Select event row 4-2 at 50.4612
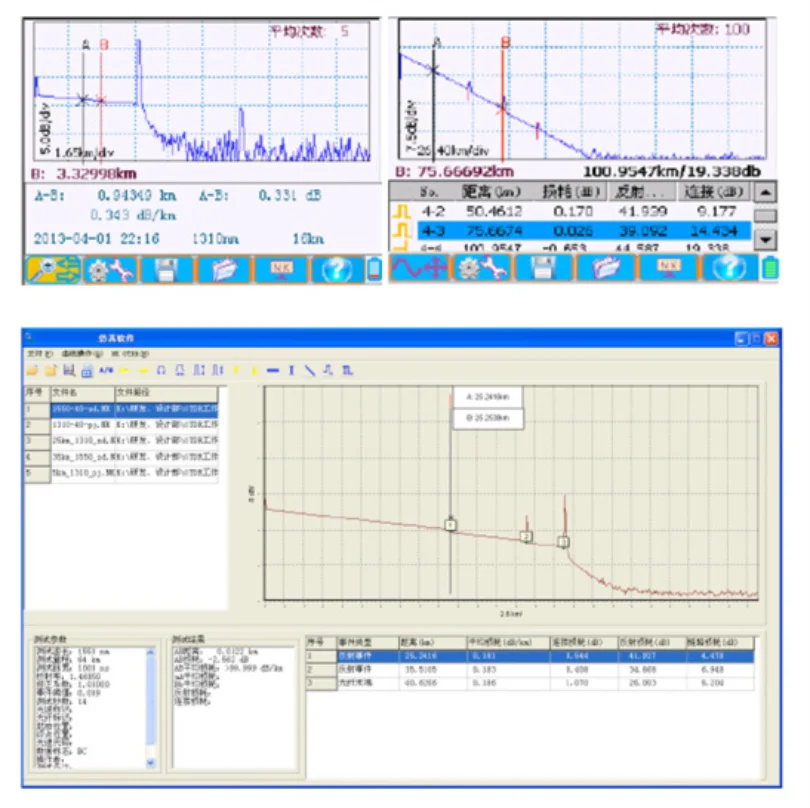Image resolution: width=810 pixels, height=808 pixels. click(571, 211)
